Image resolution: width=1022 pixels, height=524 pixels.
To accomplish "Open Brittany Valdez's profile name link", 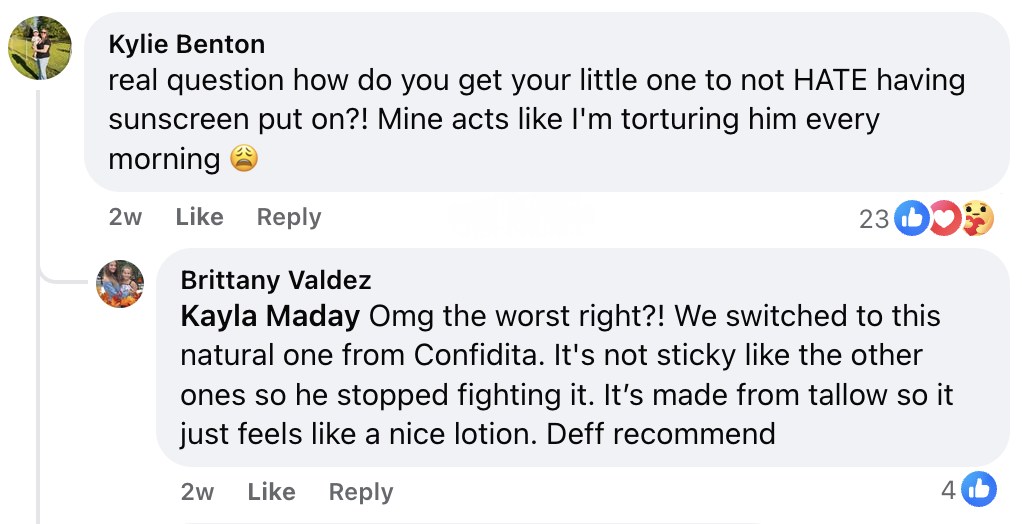I will tap(276, 280).
